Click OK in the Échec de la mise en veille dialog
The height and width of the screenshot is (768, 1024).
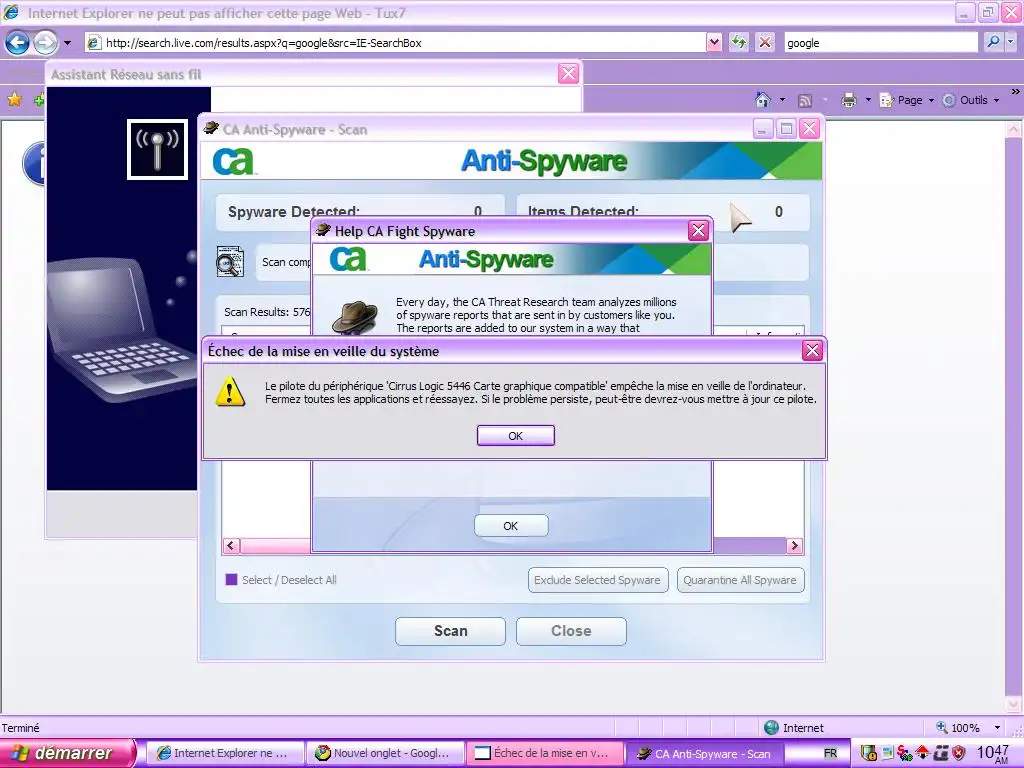pos(515,436)
